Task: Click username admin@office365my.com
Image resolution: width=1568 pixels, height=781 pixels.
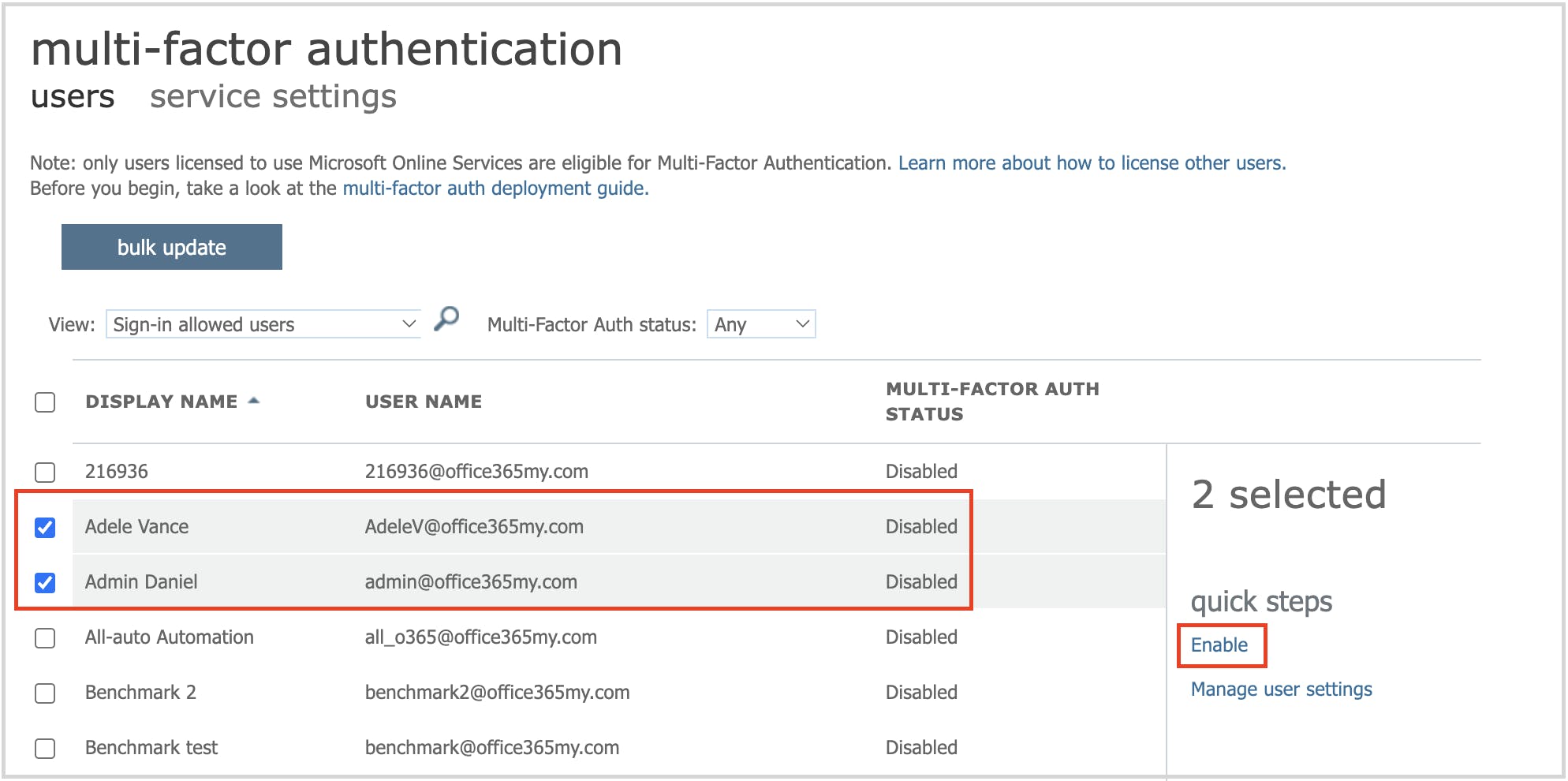Action: pyautogui.click(x=471, y=581)
